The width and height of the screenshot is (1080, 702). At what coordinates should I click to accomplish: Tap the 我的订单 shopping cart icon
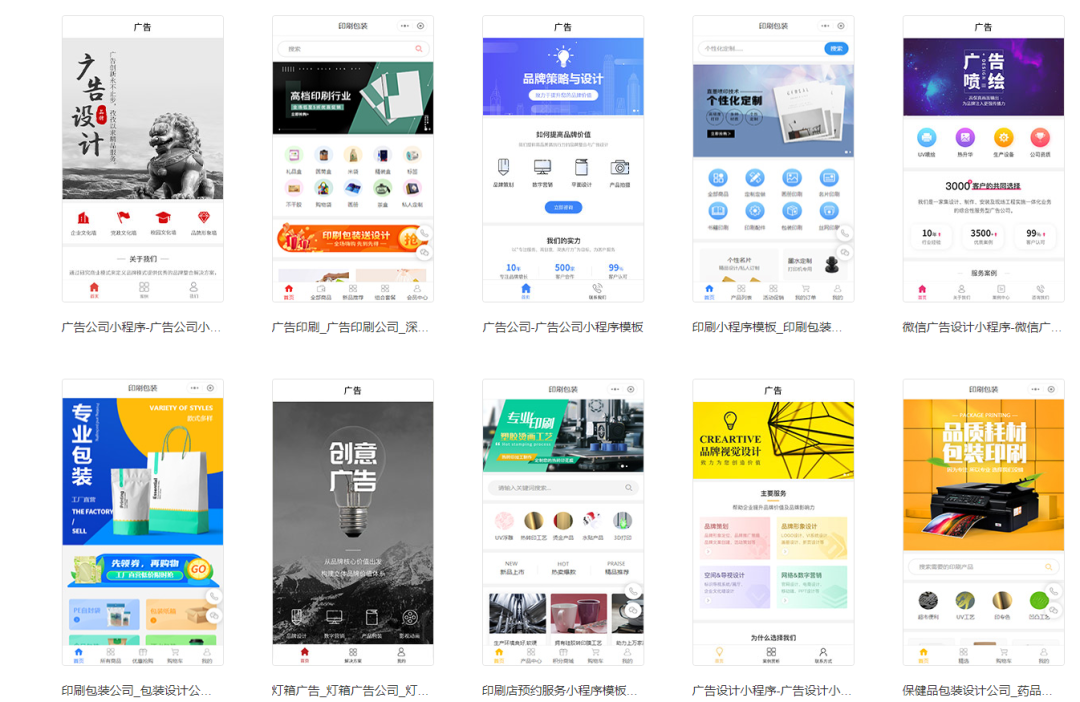tap(806, 289)
